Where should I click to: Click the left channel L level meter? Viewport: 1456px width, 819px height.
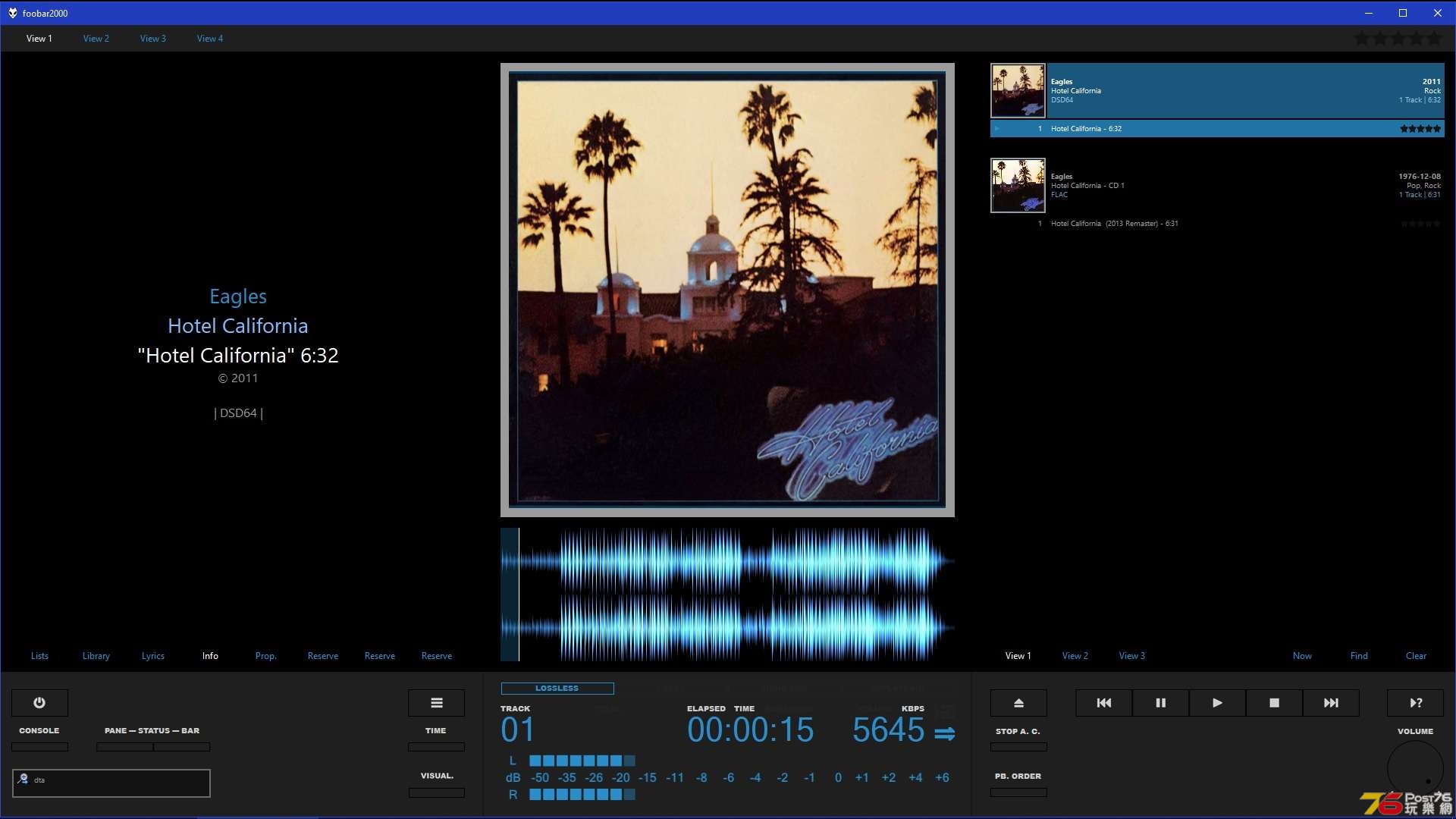click(582, 761)
